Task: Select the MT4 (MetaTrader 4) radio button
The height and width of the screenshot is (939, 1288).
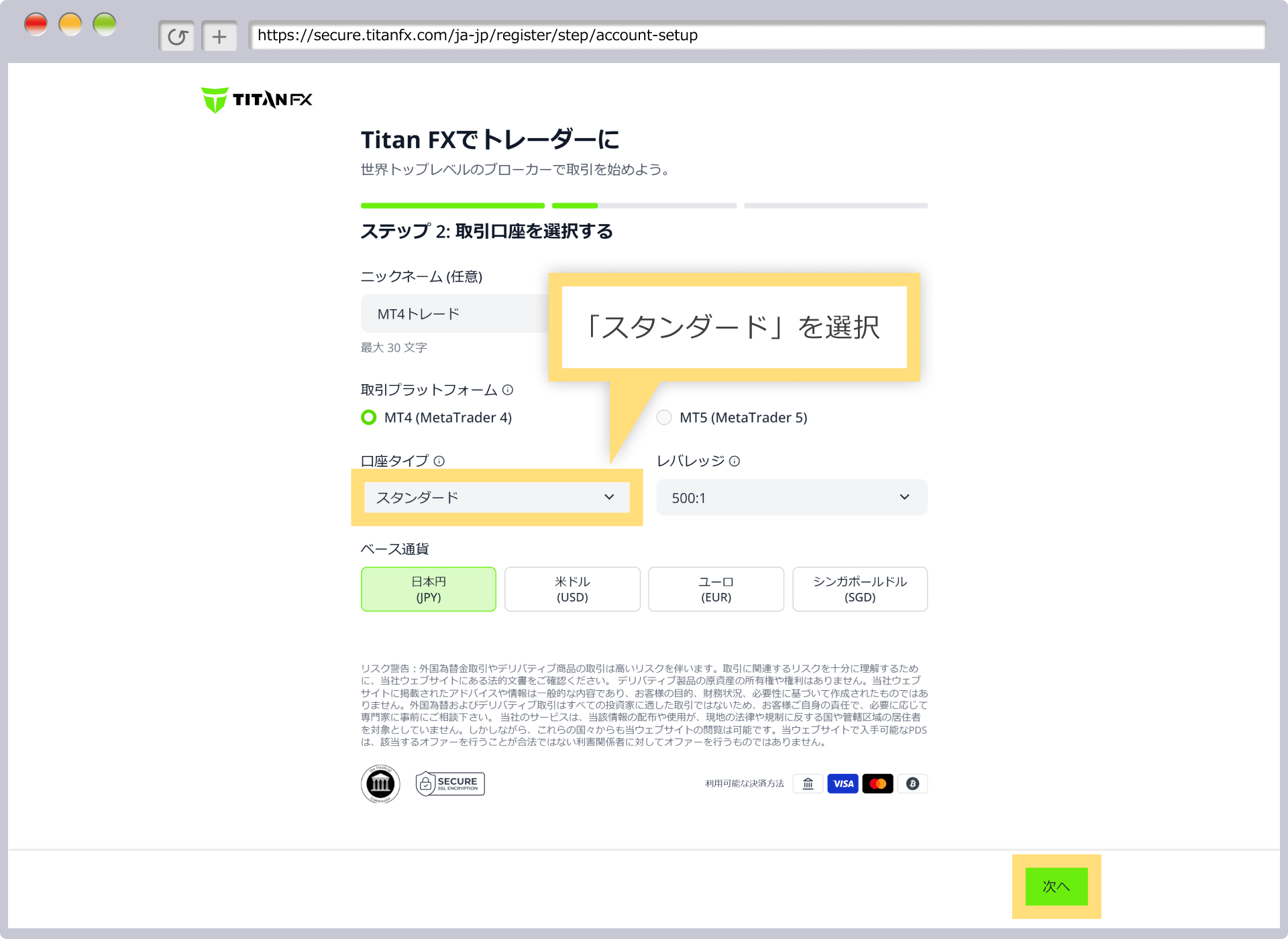Action: pyautogui.click(x=369, y=417)
